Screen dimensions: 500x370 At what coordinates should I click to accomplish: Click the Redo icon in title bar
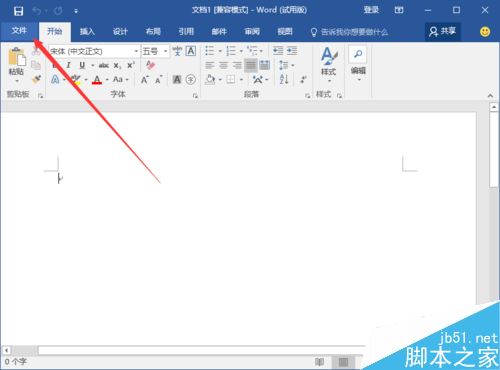coord(58,11)
